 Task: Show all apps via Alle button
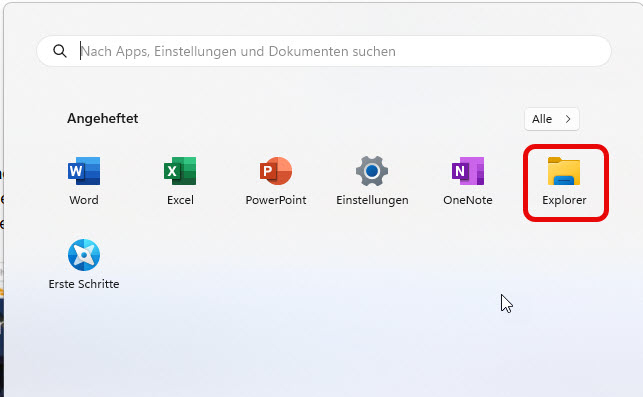point(552,119)
